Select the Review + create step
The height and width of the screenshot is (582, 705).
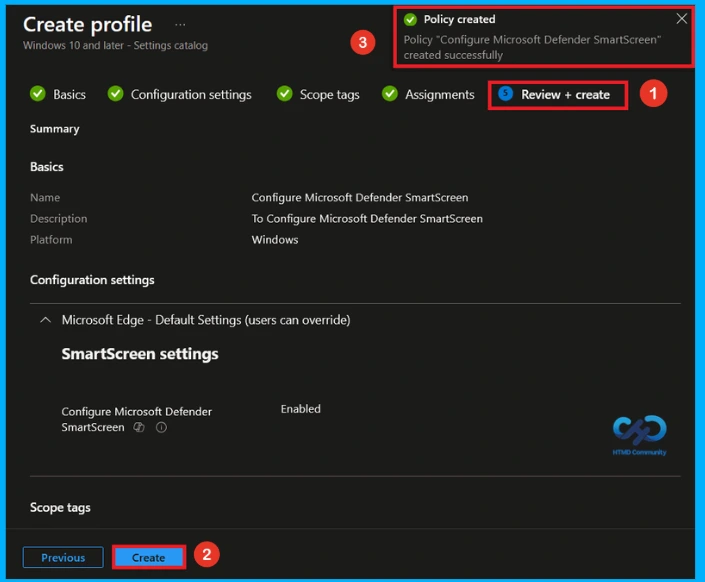click(x=566, y=94)
